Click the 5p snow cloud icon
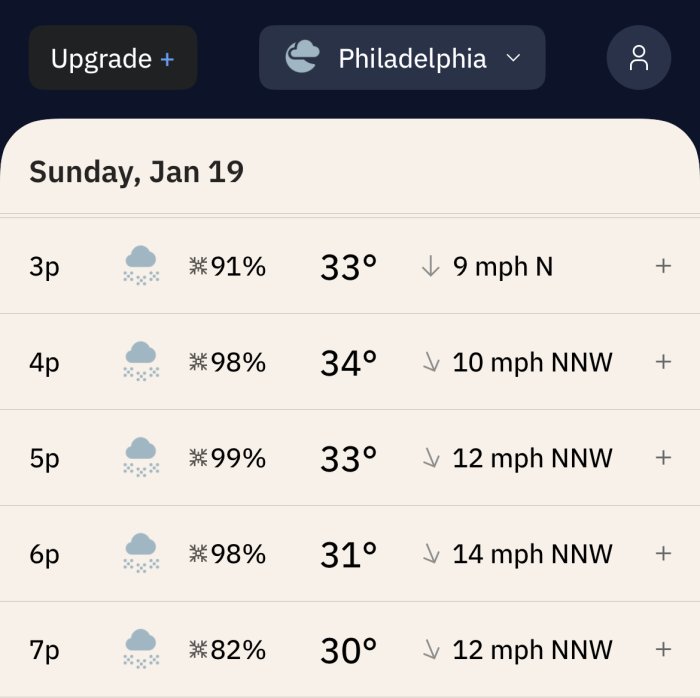This screenshot has width=700, height=698. click(141, 457)
